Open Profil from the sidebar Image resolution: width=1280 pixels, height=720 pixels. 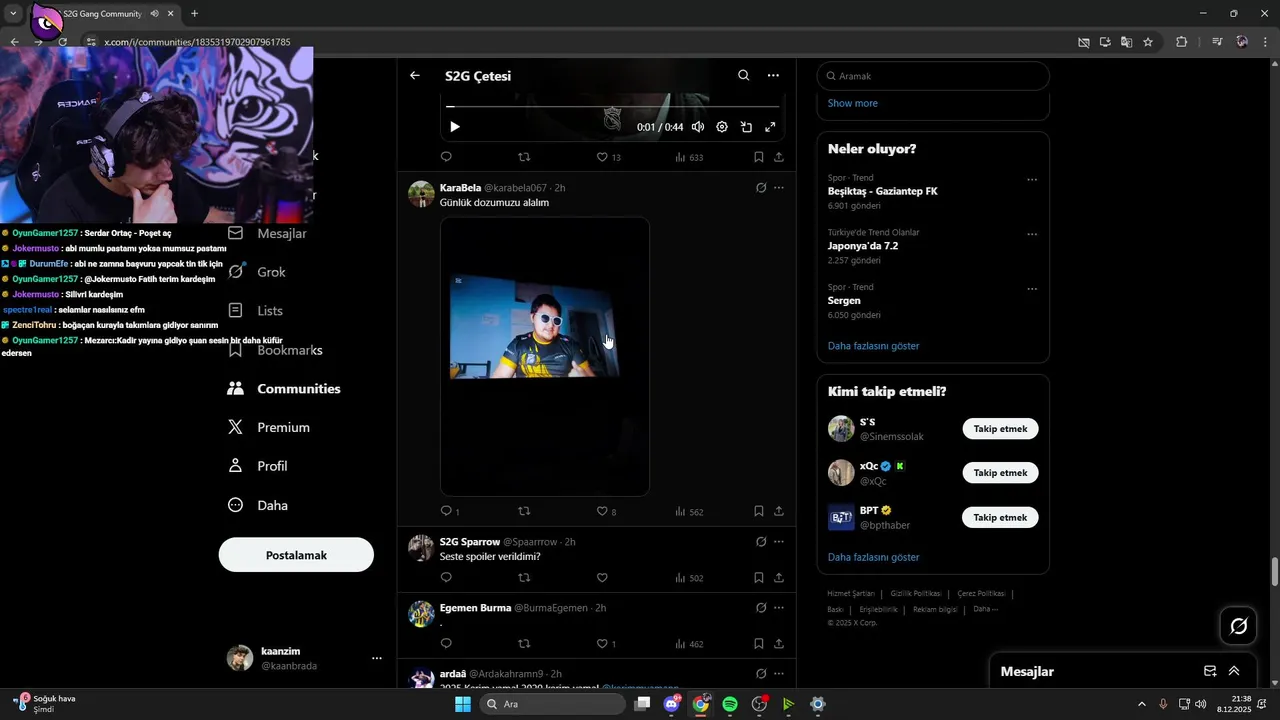[257, 466]
